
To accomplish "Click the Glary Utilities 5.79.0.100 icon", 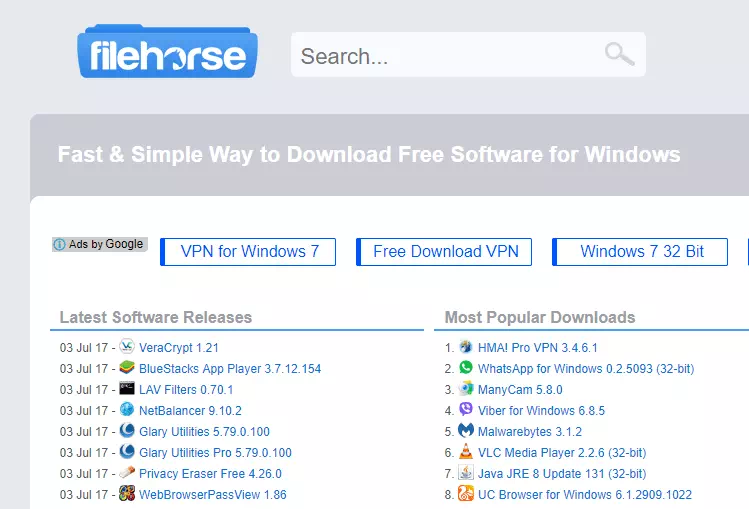I will [127, 430].
